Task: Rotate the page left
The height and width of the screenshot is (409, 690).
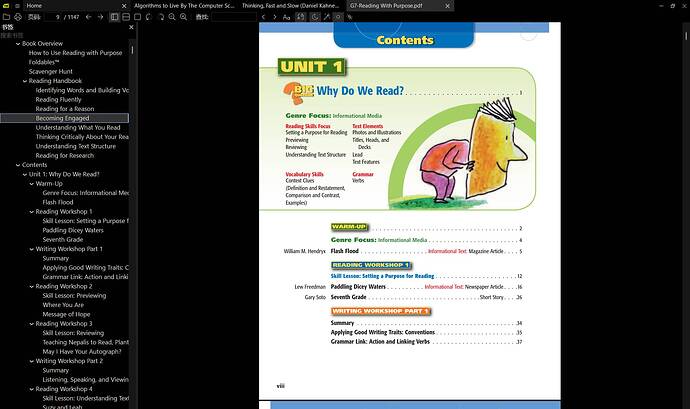Action: tap(149, 17)
